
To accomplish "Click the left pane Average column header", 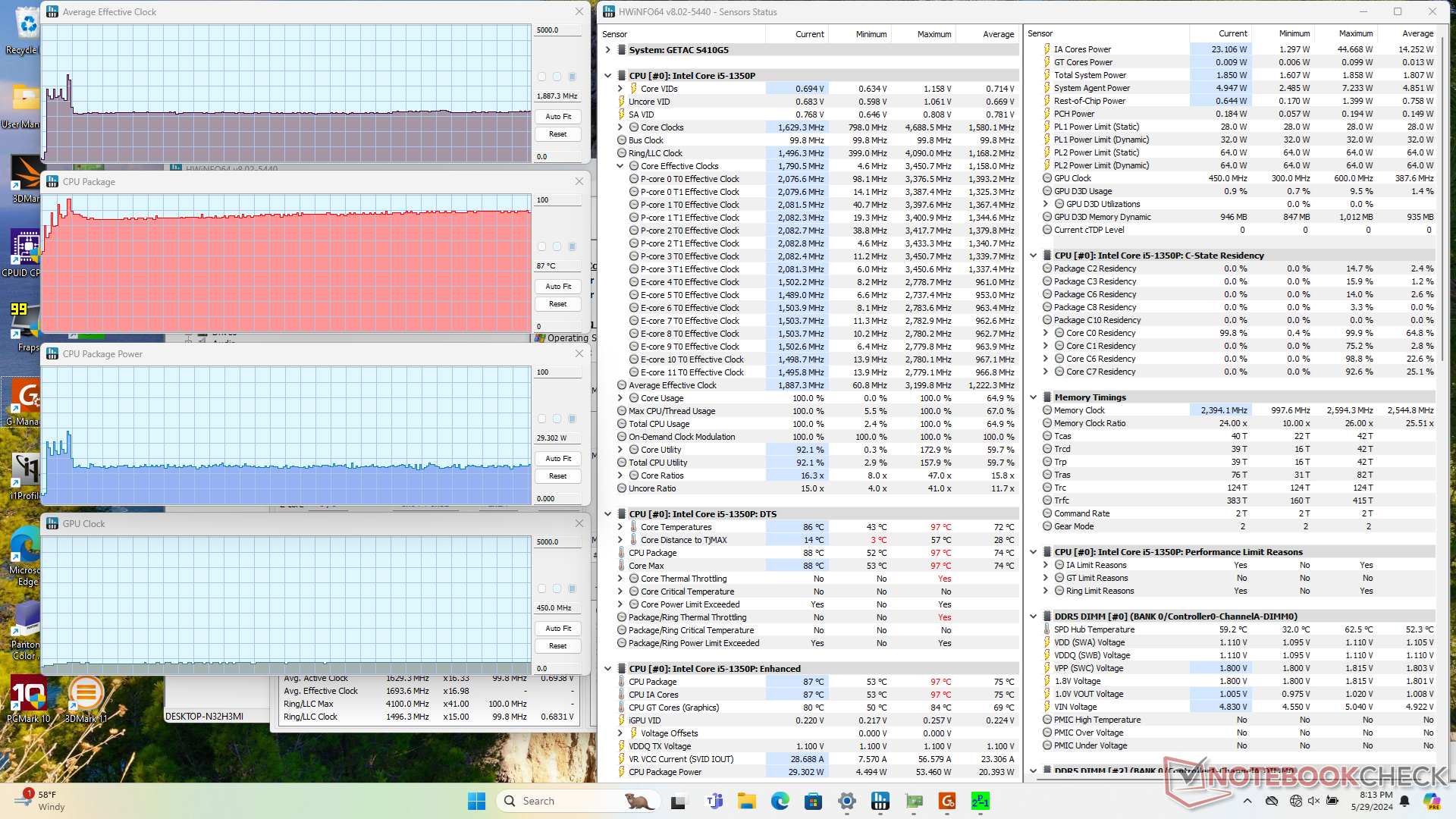I will (987, 34).
